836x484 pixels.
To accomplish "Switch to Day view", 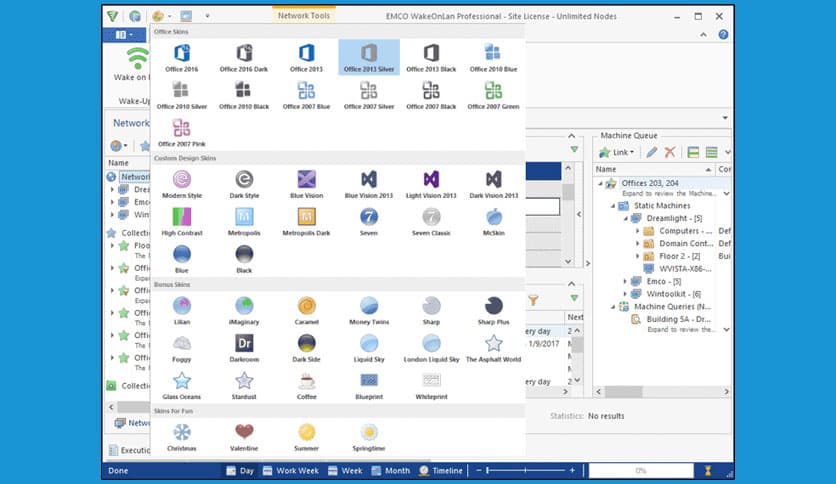I will [x=240, y=471].
